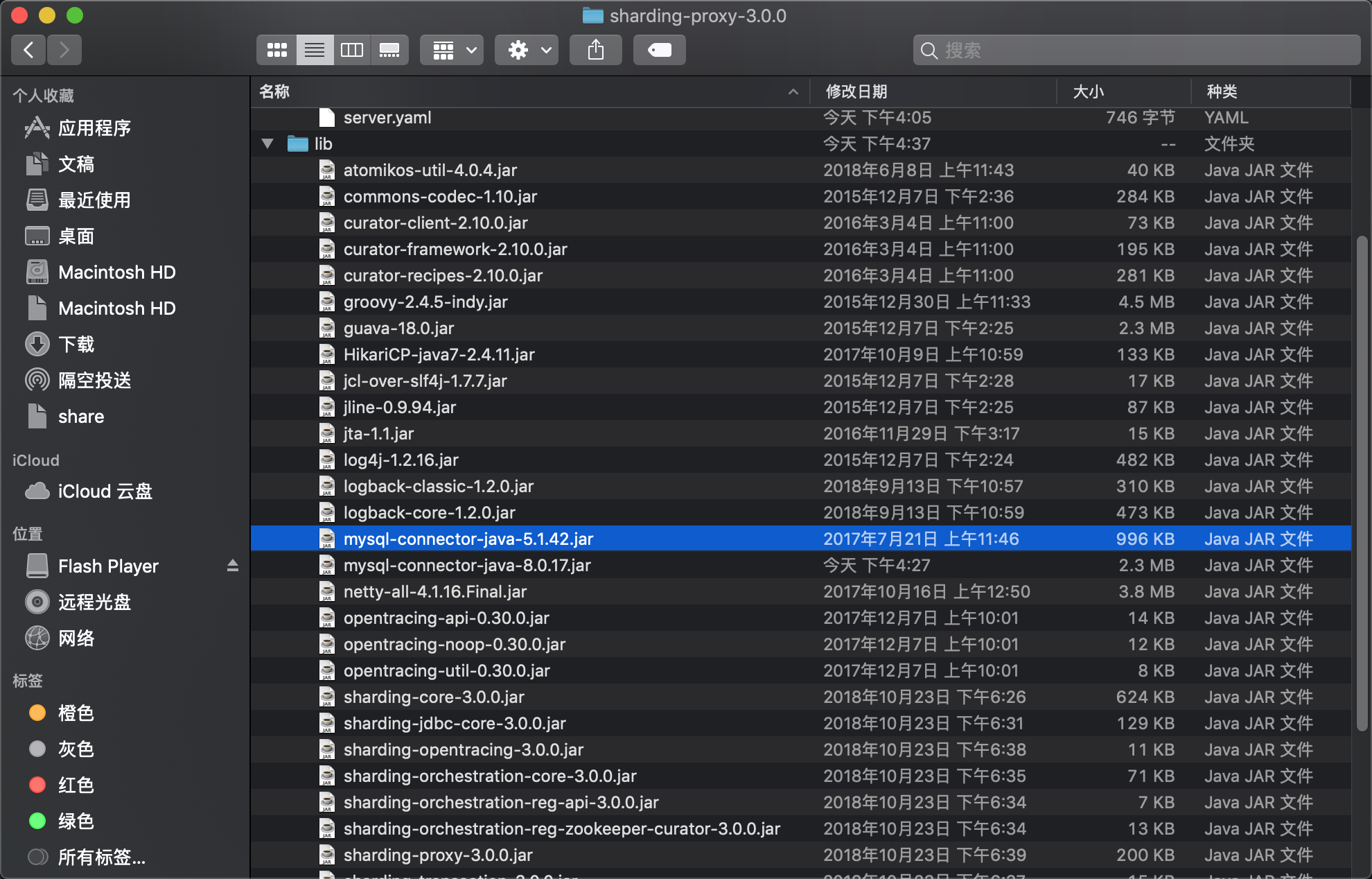Switch to icon view mode

click(x=276, y=49)
